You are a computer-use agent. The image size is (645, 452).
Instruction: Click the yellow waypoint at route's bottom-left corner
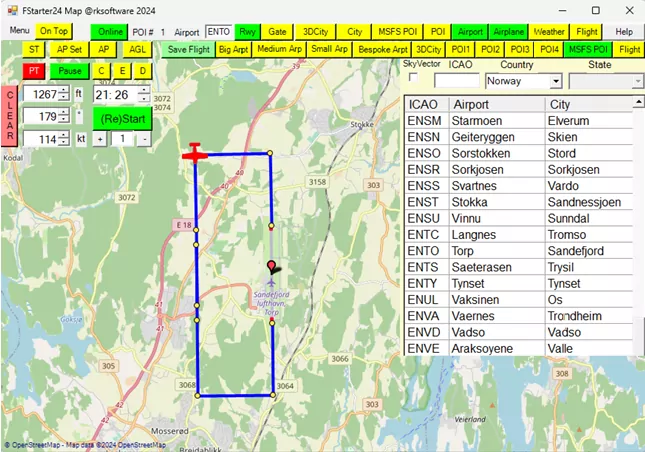click(x=197, y=396)
